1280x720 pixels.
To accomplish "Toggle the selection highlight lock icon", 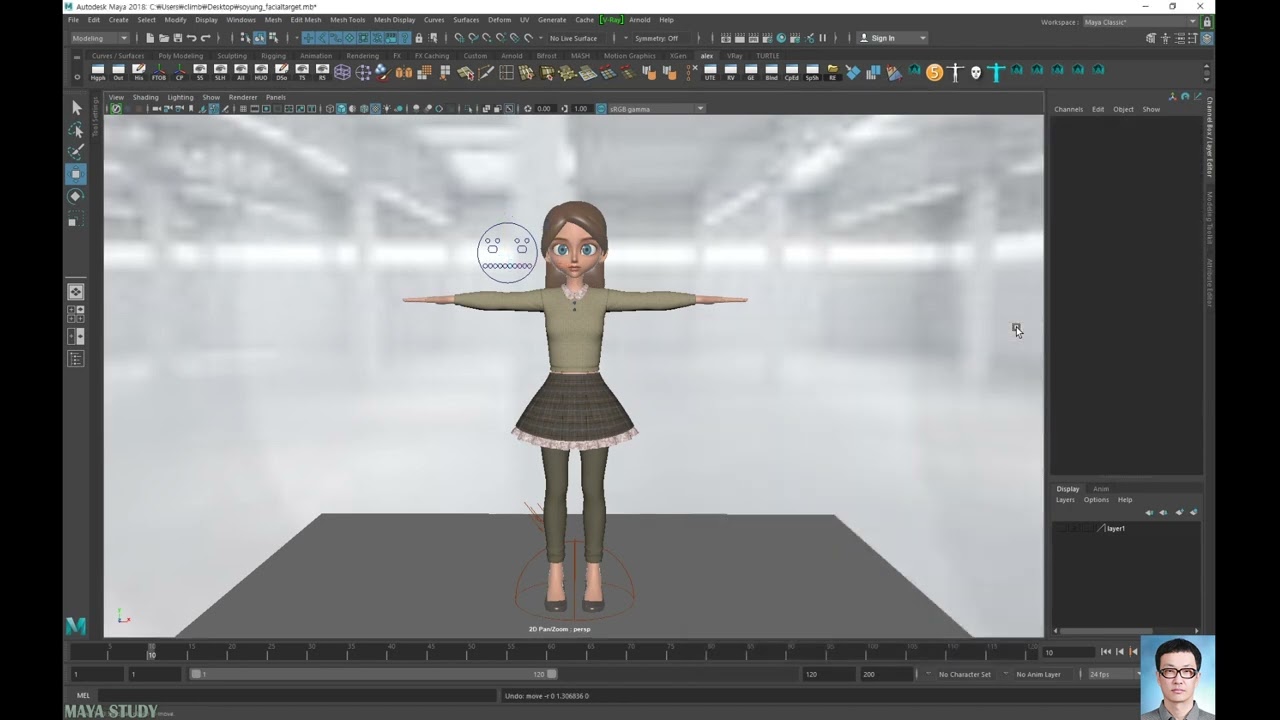I will tap(419, 38).
